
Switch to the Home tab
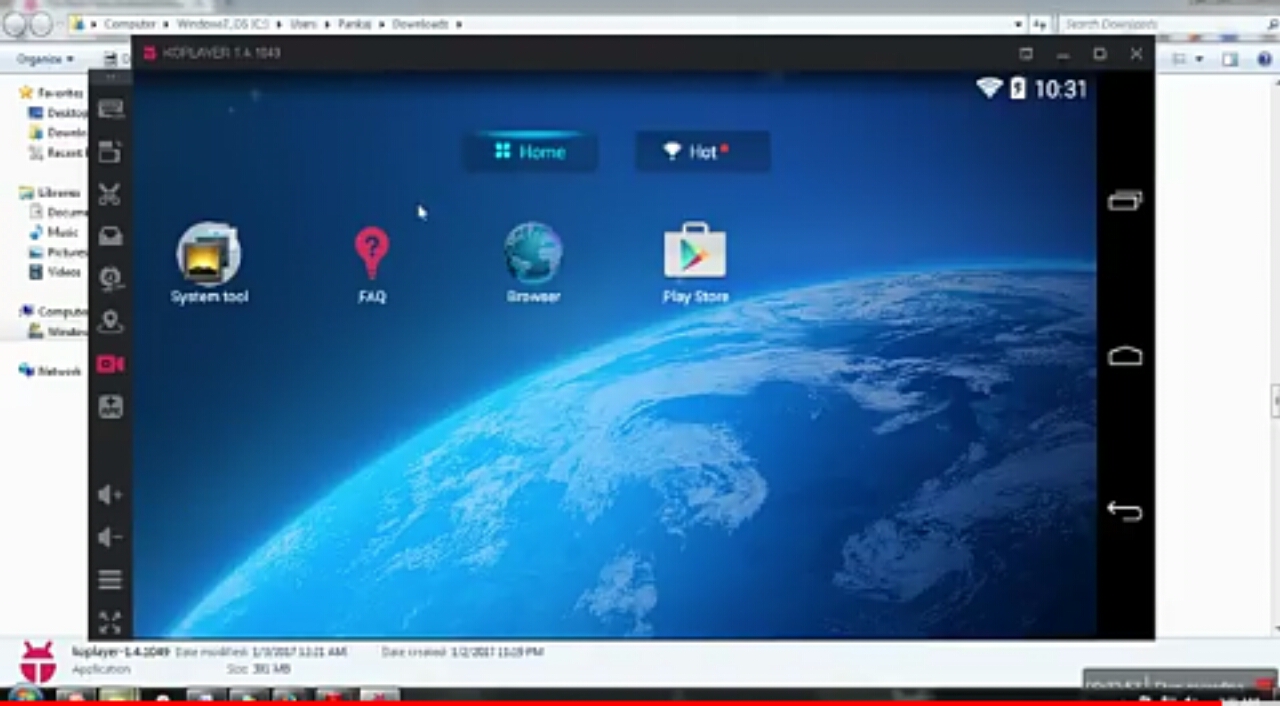(530, 152)
